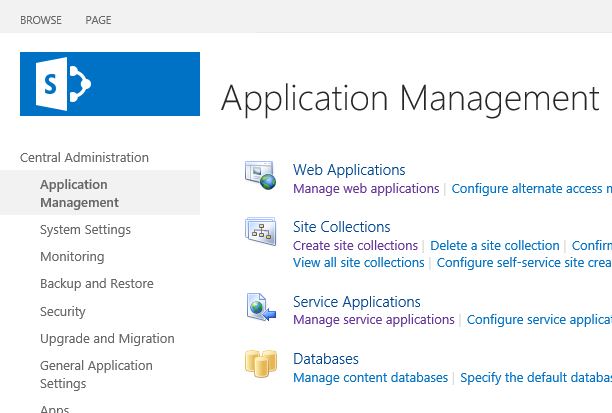Open the Security section
This screenshot has height=413, width=612.
[63, 311]
